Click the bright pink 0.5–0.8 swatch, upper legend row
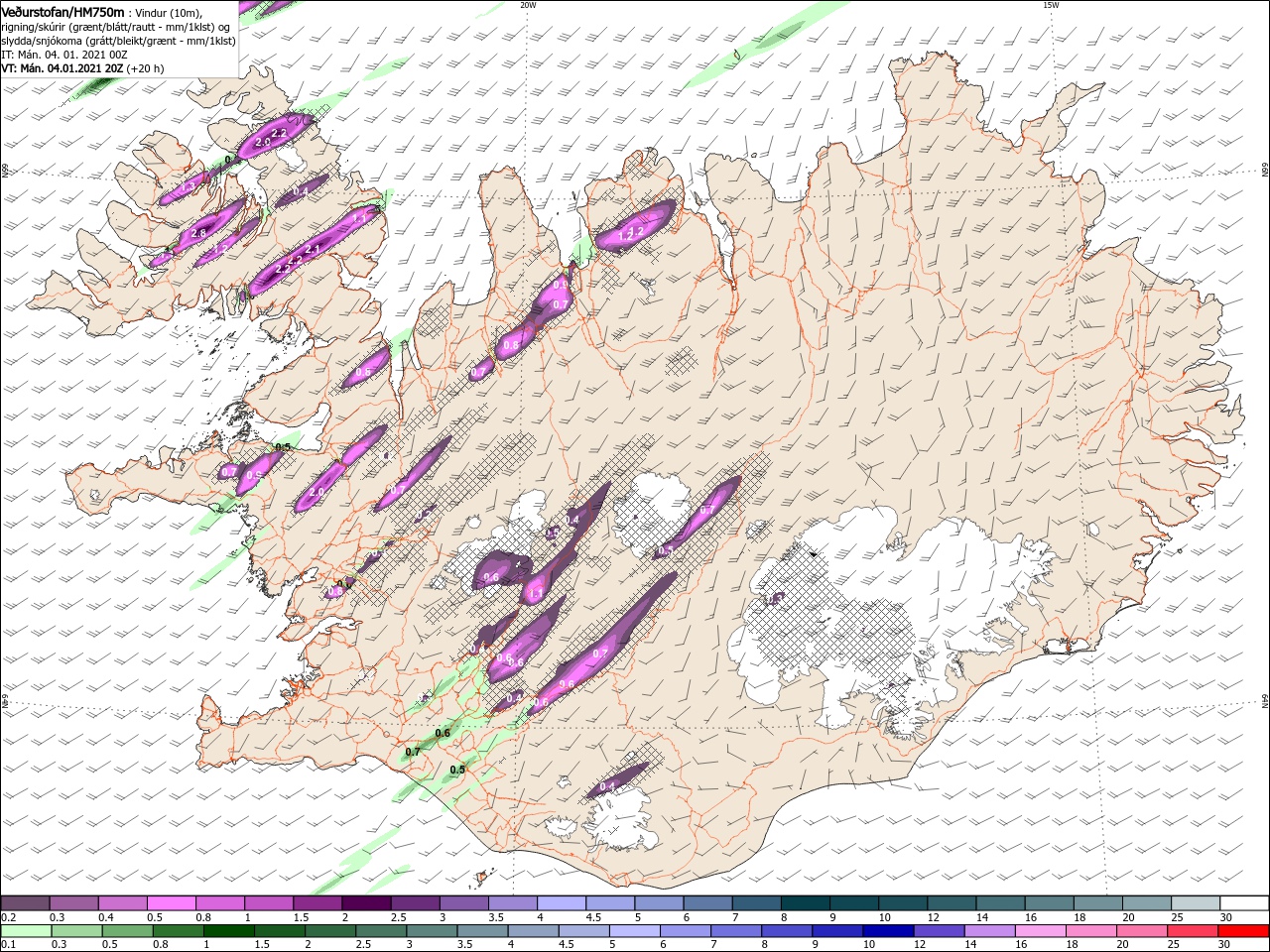This screenshot has height=952, width=1270. coord(171,903)
